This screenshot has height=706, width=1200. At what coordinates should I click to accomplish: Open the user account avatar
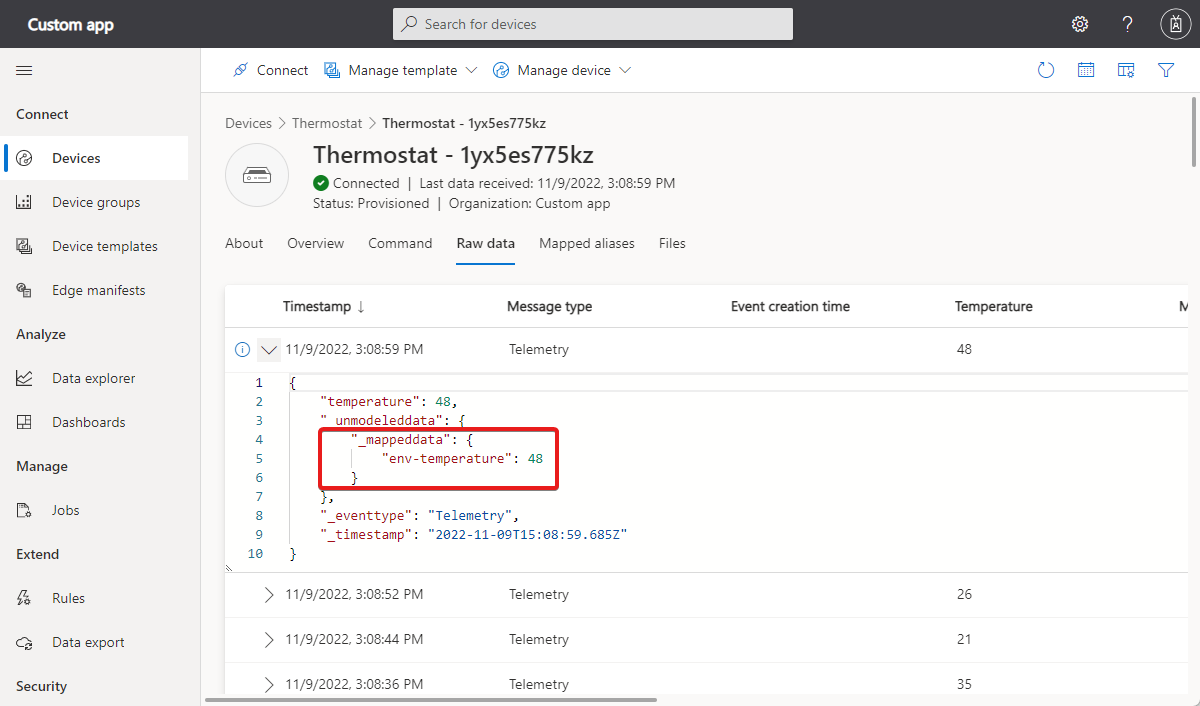pyautogui.click(x=1175, y=24)
